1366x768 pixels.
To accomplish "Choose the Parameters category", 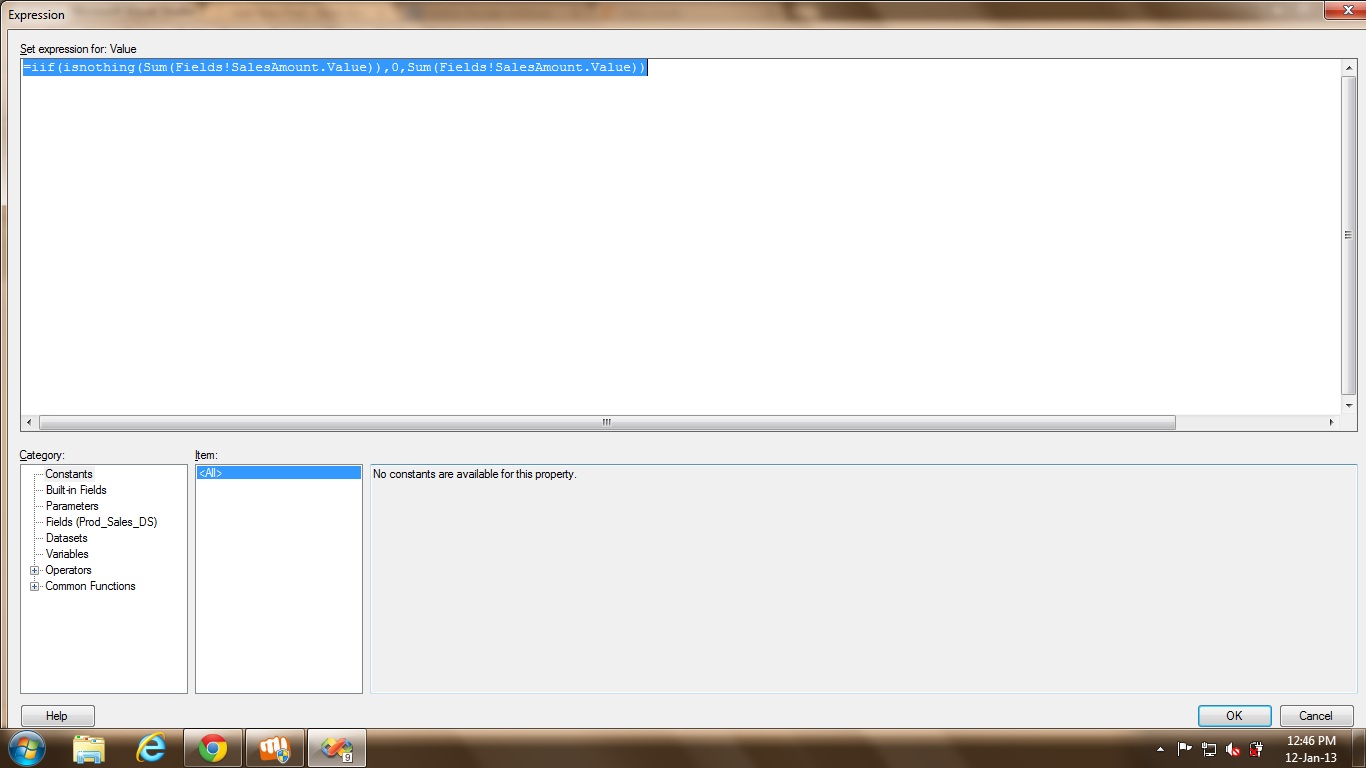I will coord(72,506).
